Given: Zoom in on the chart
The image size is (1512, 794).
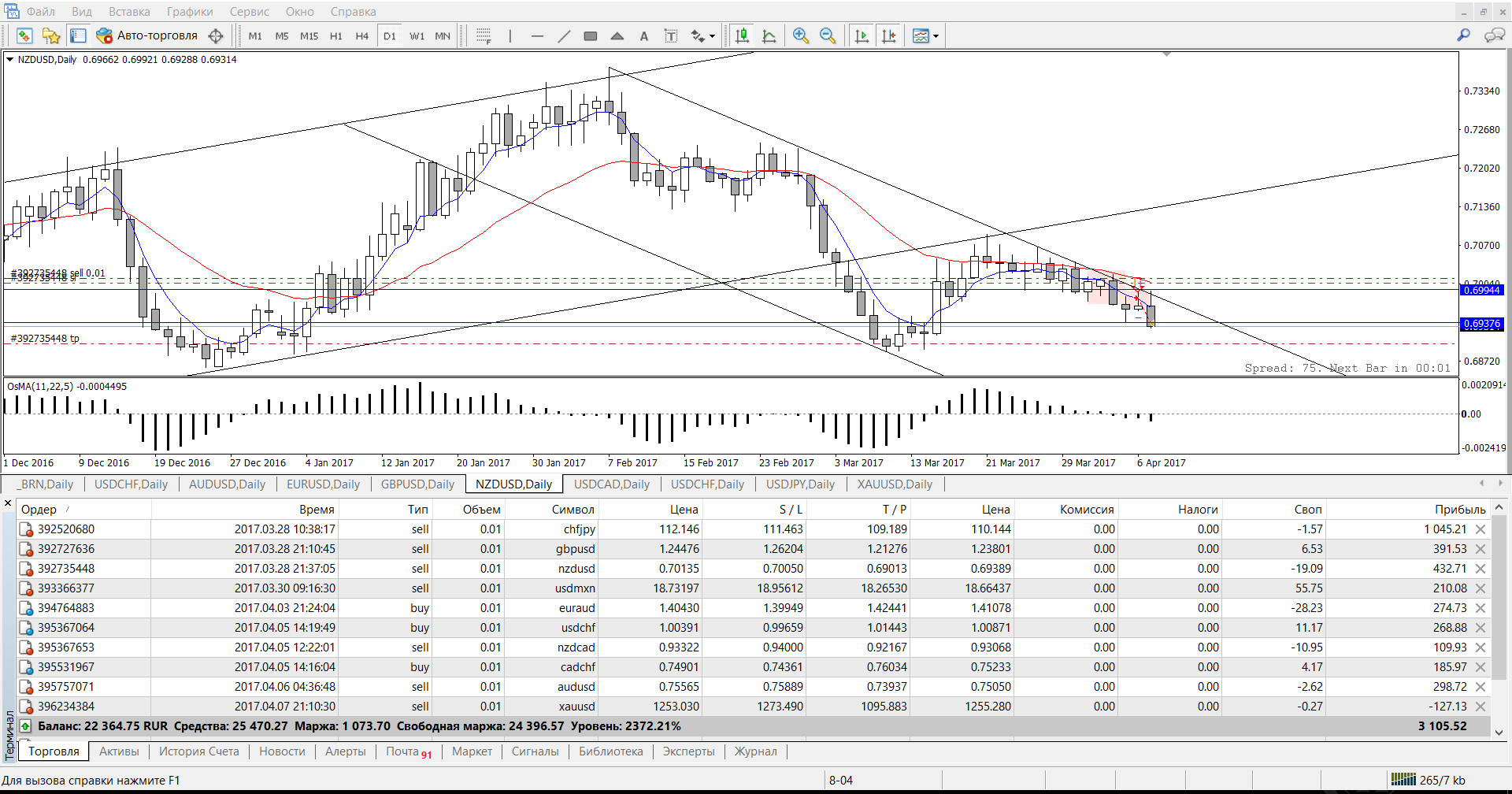Looking at the screenshot, I should (x=801, y=35).
